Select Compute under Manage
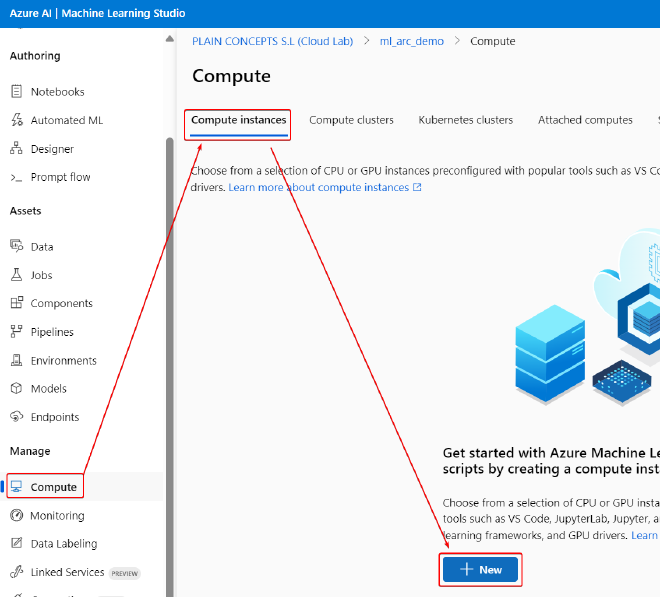This screenshot has height=597, width=660. pos(54,487)
